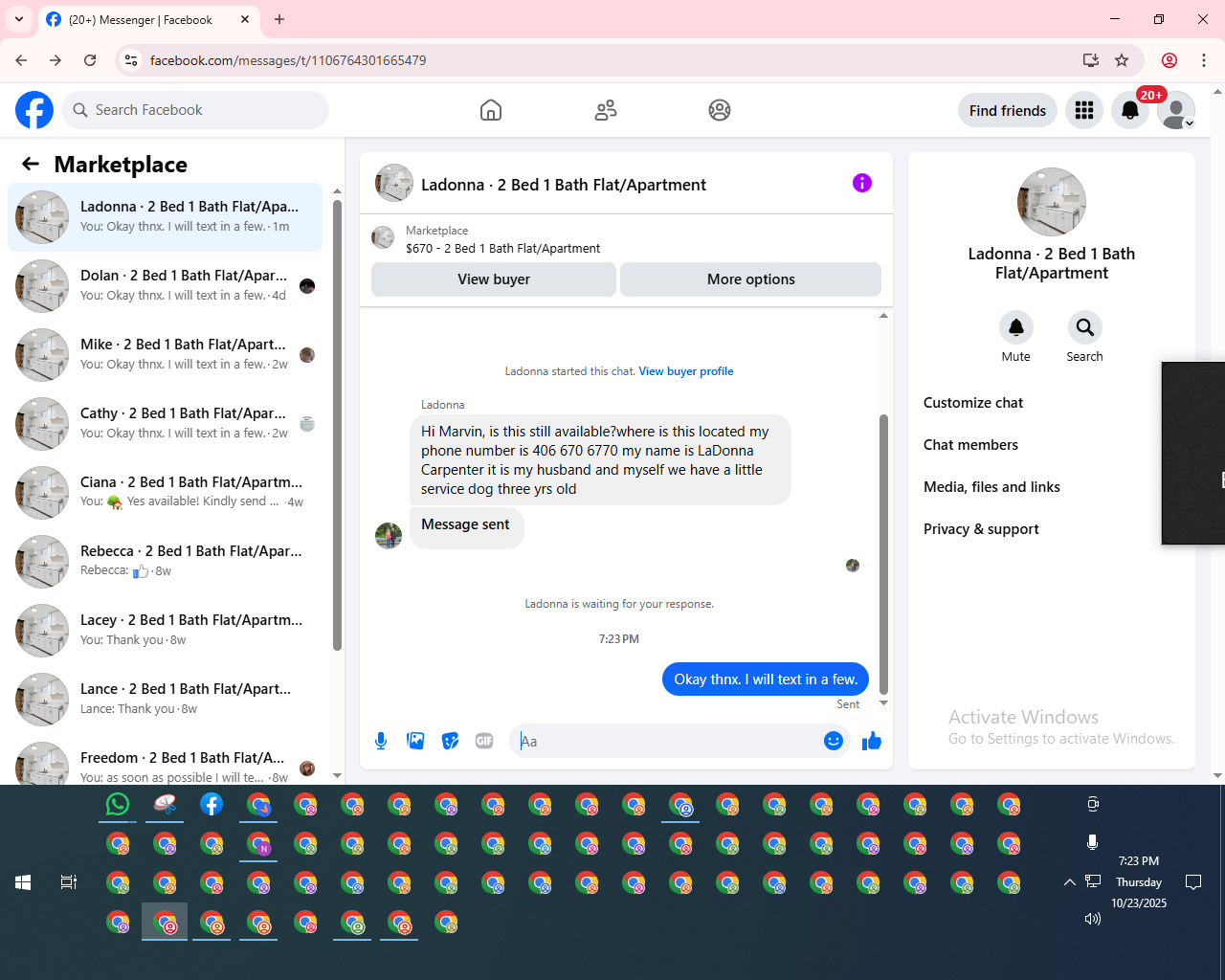Image resolution: width=1225 pixels, height=980 pixels.
Task: Click the Facebook logo
Action: (x=34, y=110)
